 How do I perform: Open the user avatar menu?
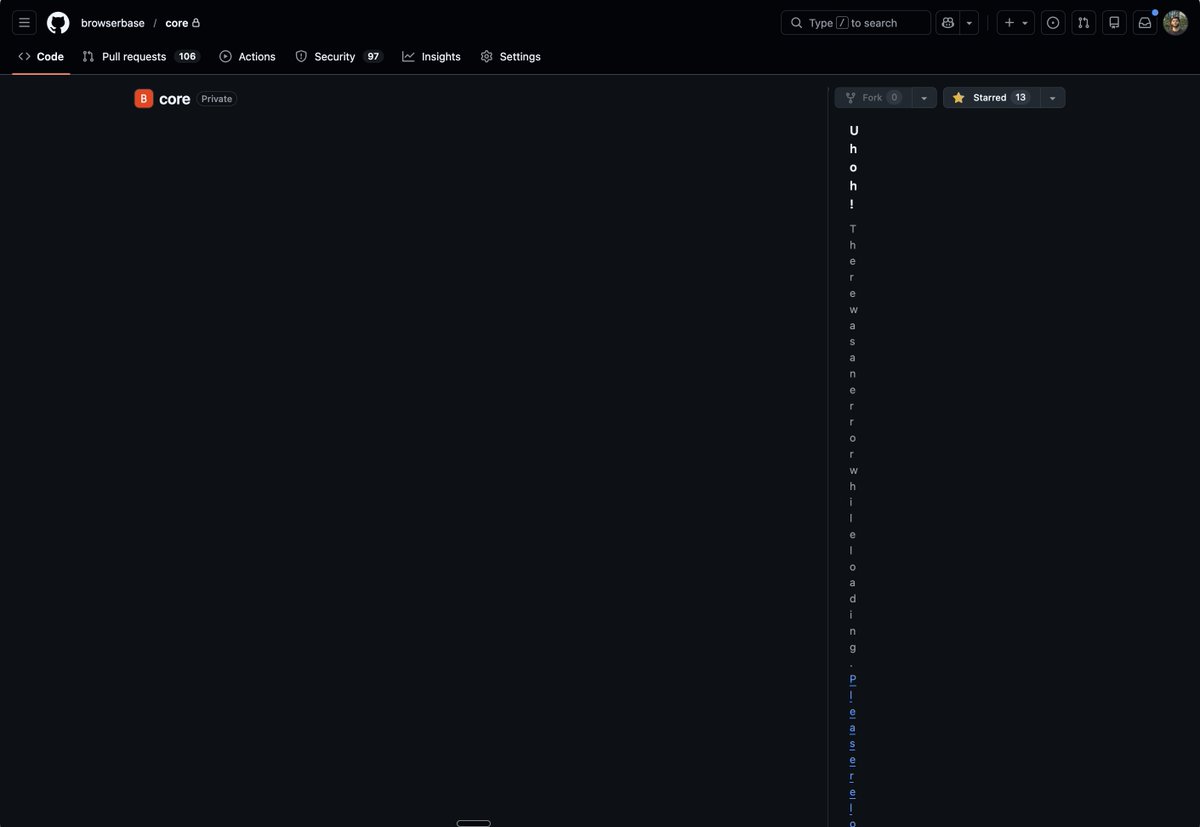1176,23
